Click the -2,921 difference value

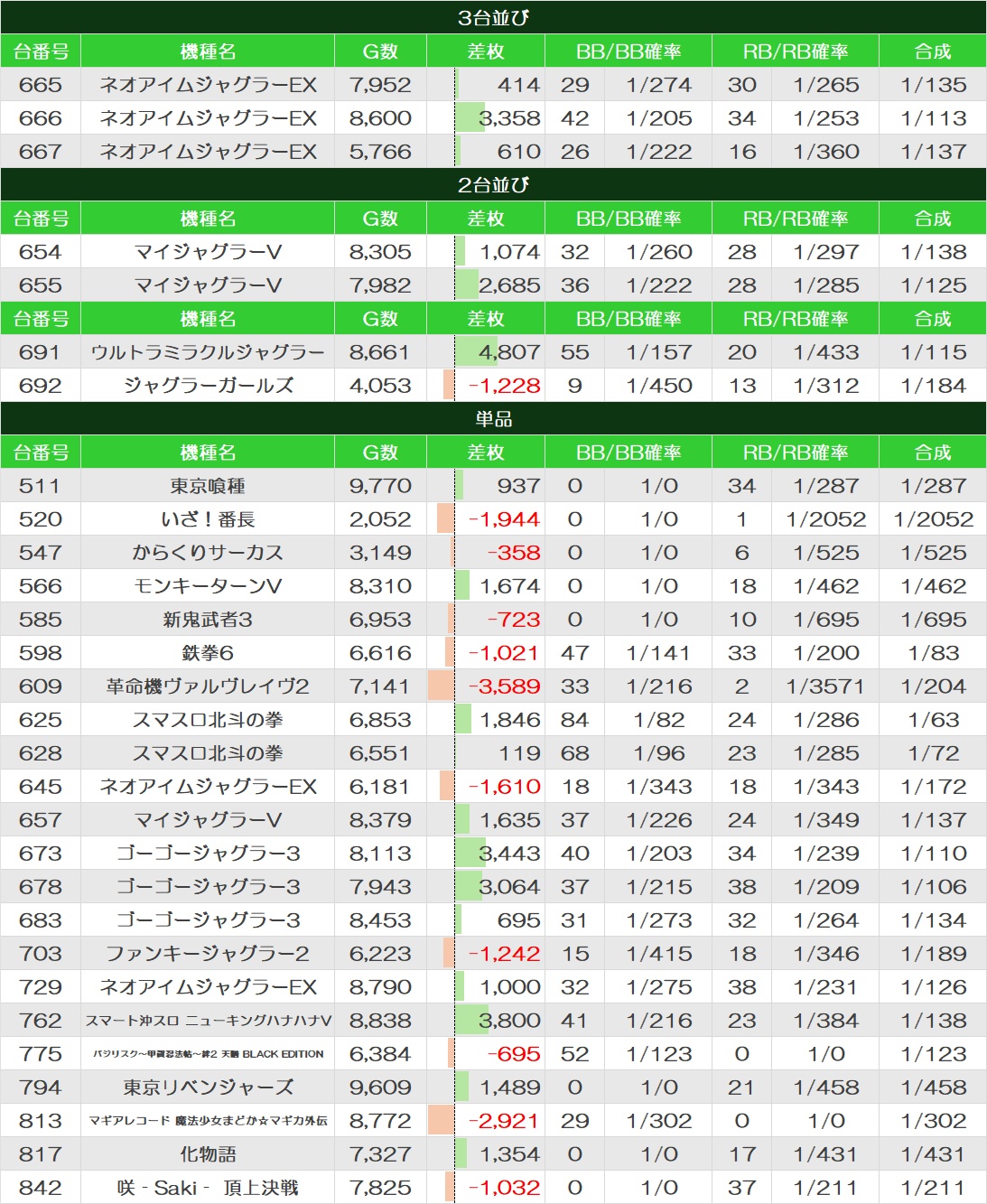coord(504,1121)
